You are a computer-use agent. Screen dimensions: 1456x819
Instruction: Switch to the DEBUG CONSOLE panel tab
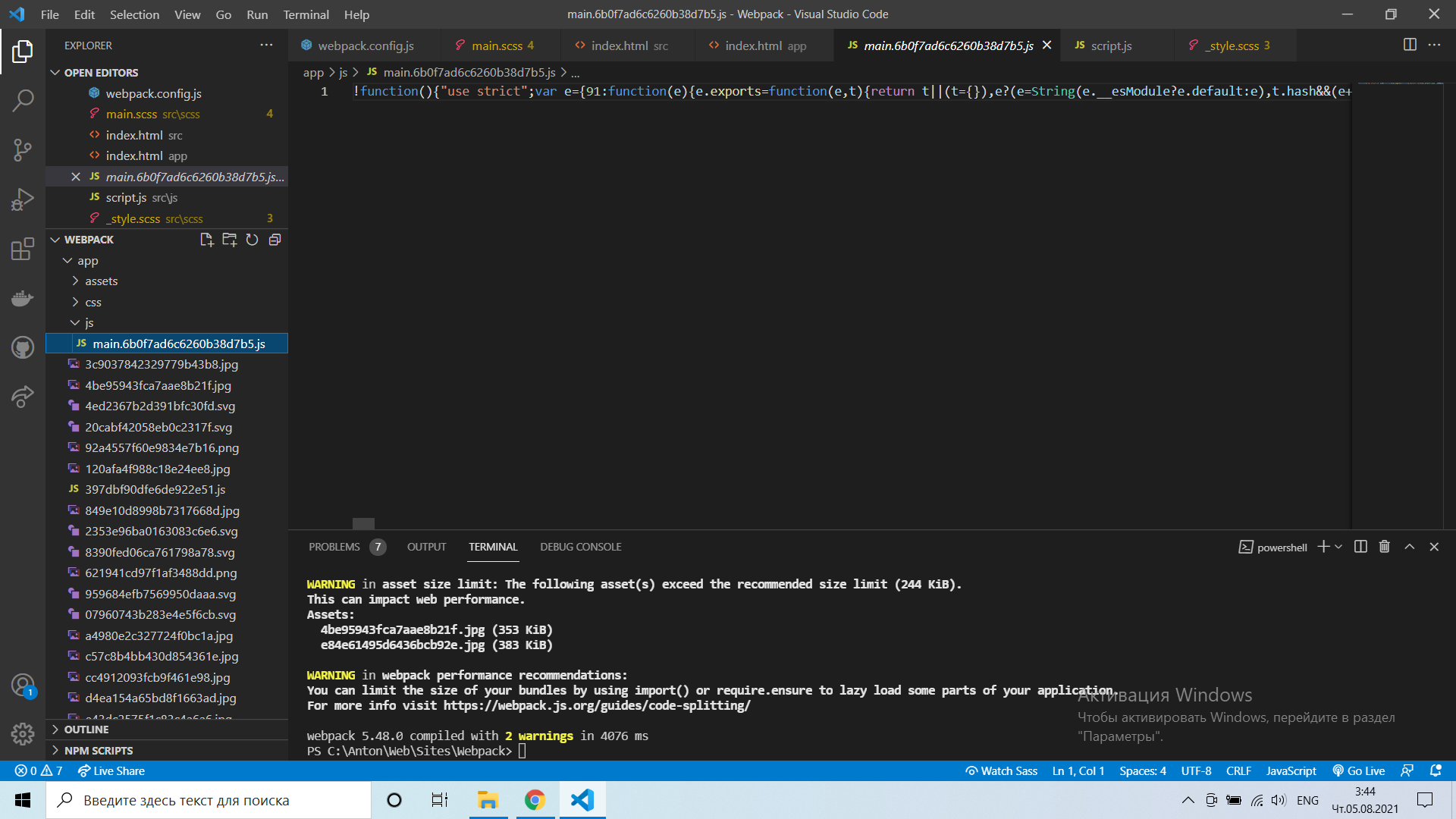pyautogui.click(x=580, y=547)
